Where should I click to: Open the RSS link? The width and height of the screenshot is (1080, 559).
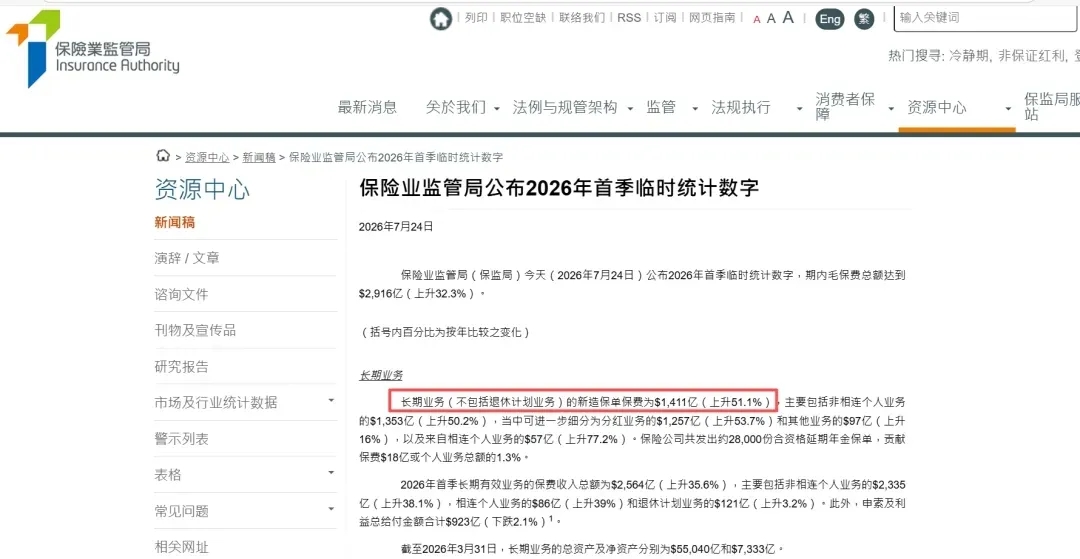point(629,18)
